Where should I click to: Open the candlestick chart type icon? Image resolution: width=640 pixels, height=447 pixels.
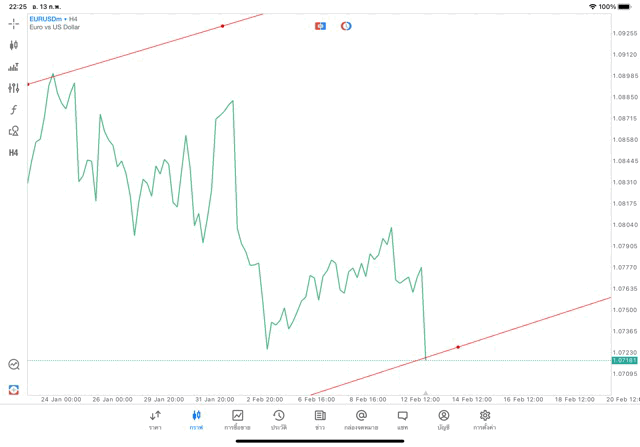(14, 45)
